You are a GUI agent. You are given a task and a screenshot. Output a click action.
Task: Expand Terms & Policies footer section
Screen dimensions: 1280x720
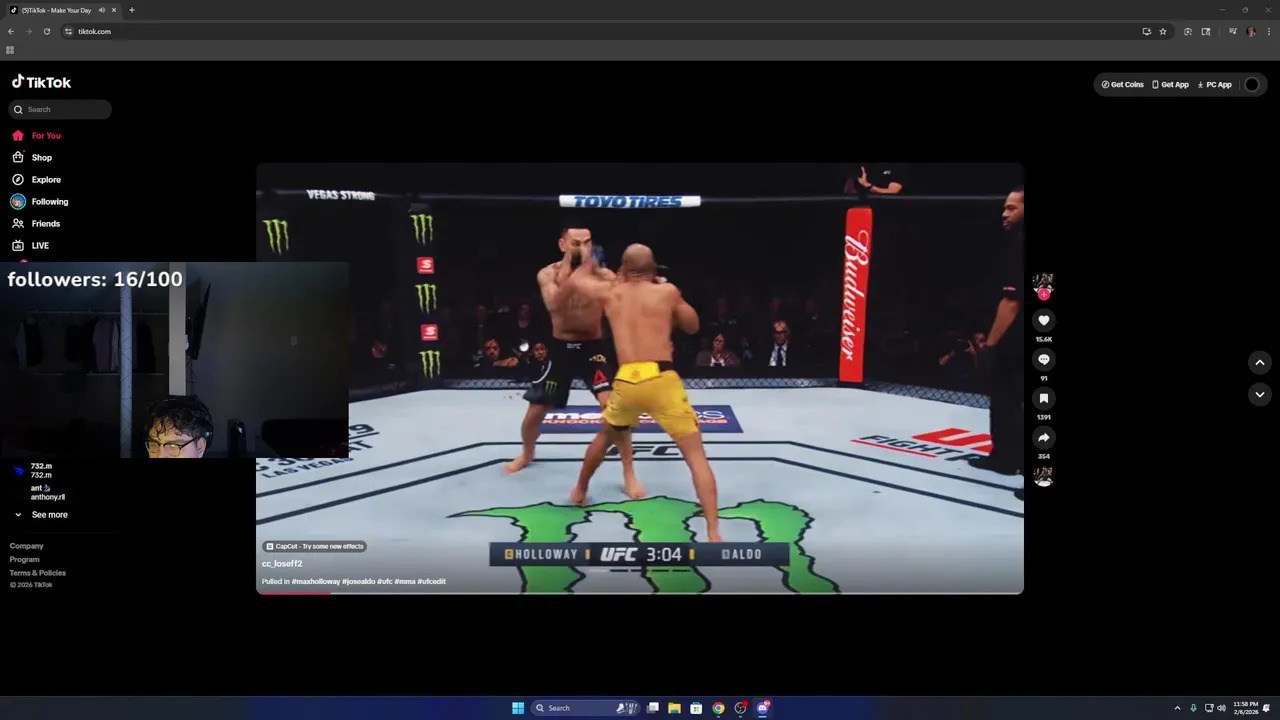pos(38,572)
